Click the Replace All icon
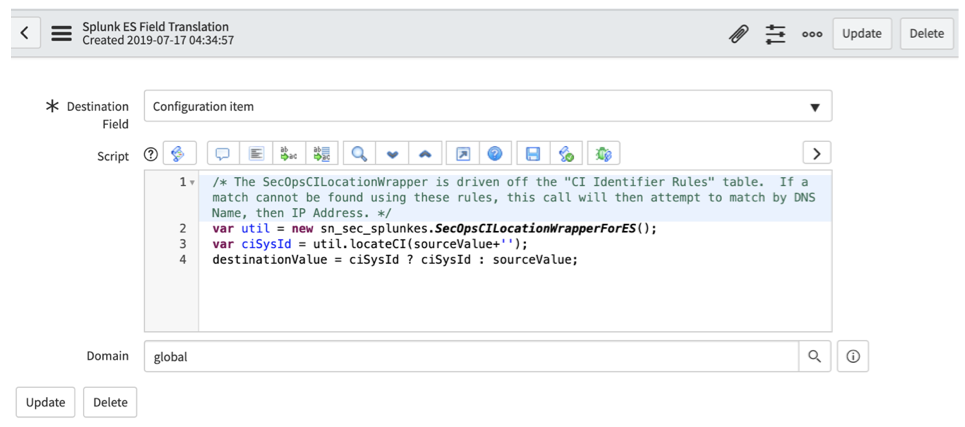 click(321, 154)
